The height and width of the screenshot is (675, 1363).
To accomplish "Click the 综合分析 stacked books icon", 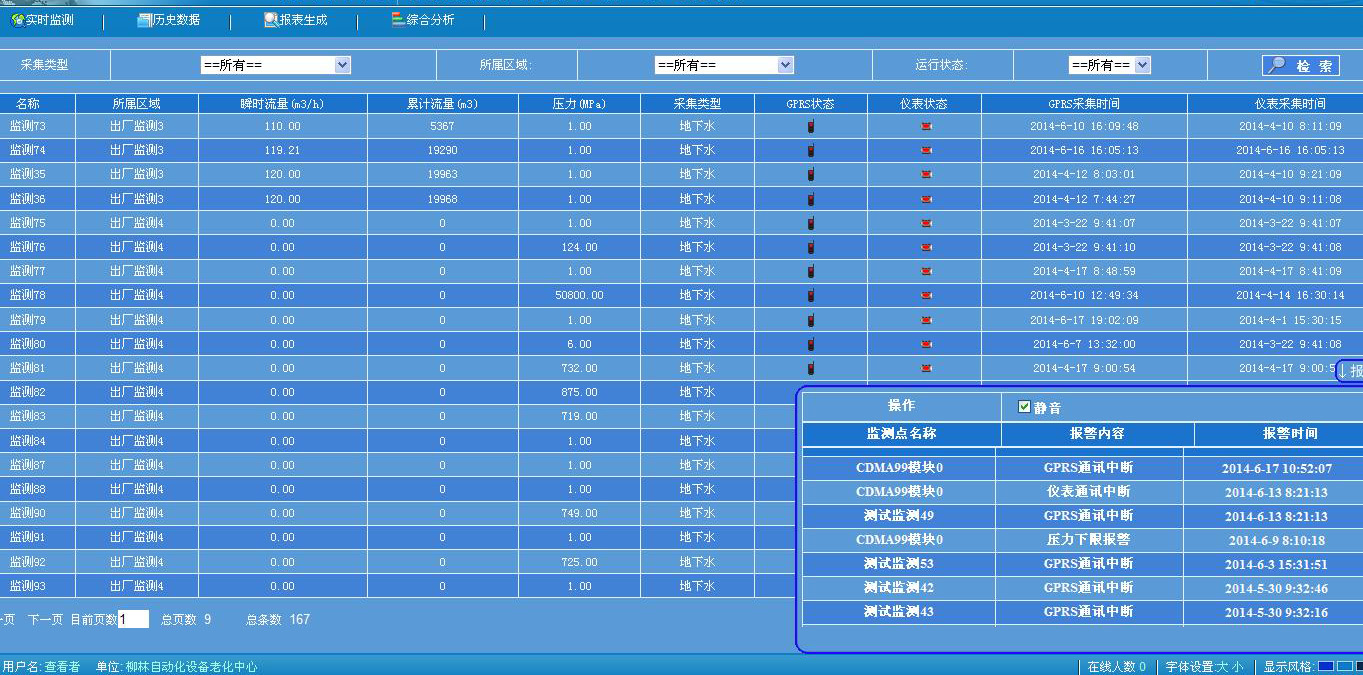I will [398, 19].
